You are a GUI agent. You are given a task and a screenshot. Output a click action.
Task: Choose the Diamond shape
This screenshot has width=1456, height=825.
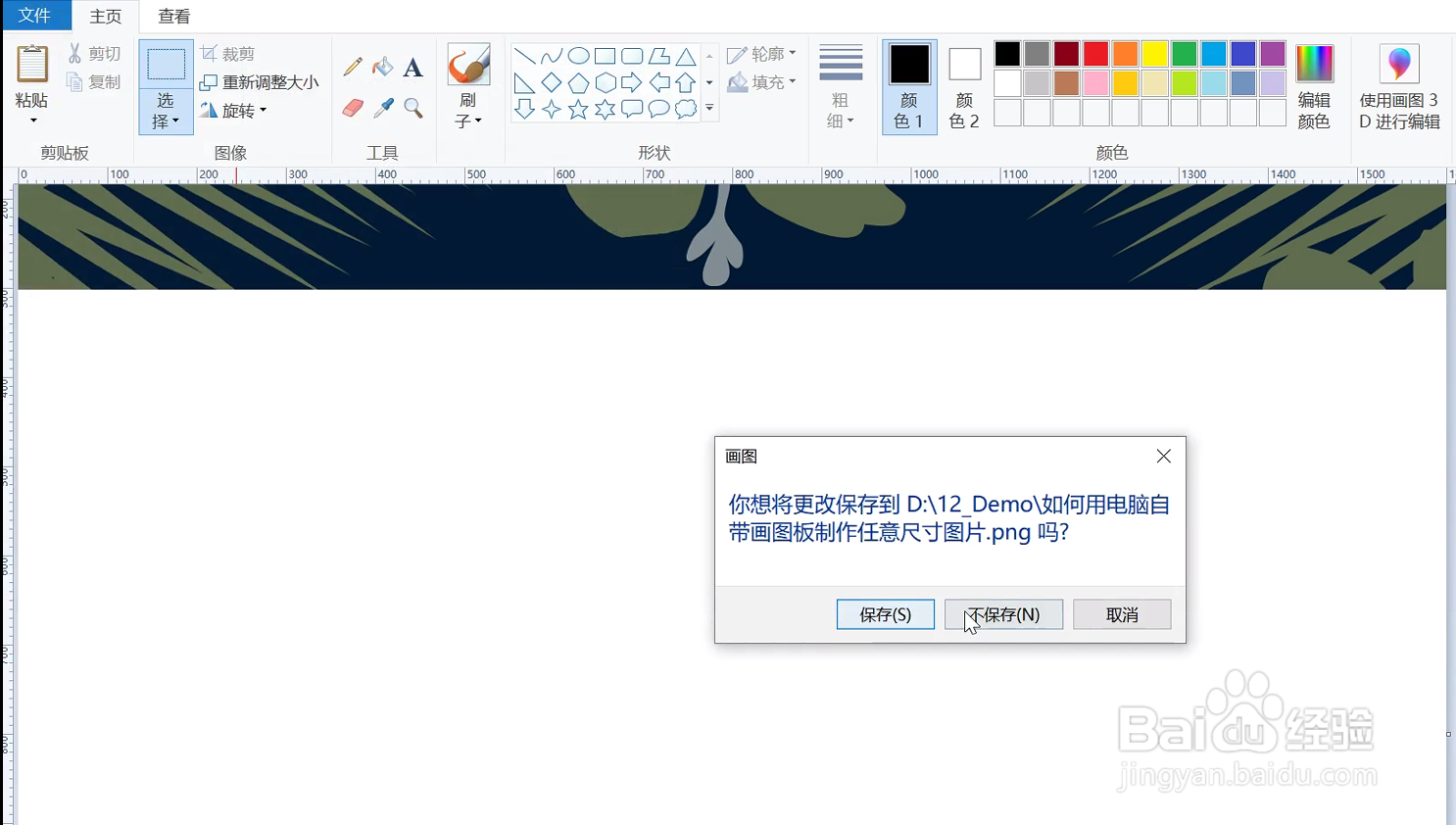(x=552, y=82)
